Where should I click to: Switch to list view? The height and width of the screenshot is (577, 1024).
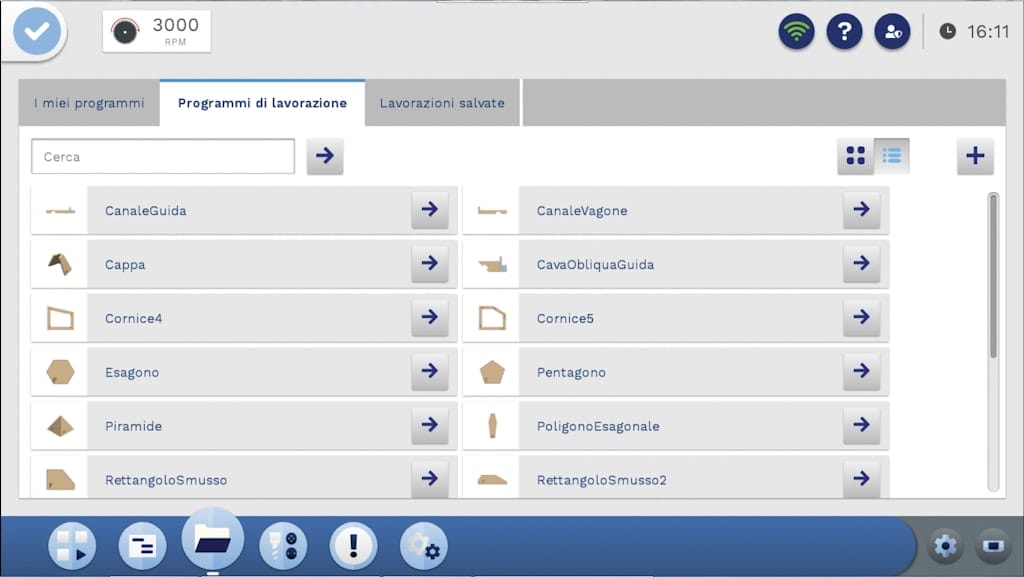click(892, 156)
